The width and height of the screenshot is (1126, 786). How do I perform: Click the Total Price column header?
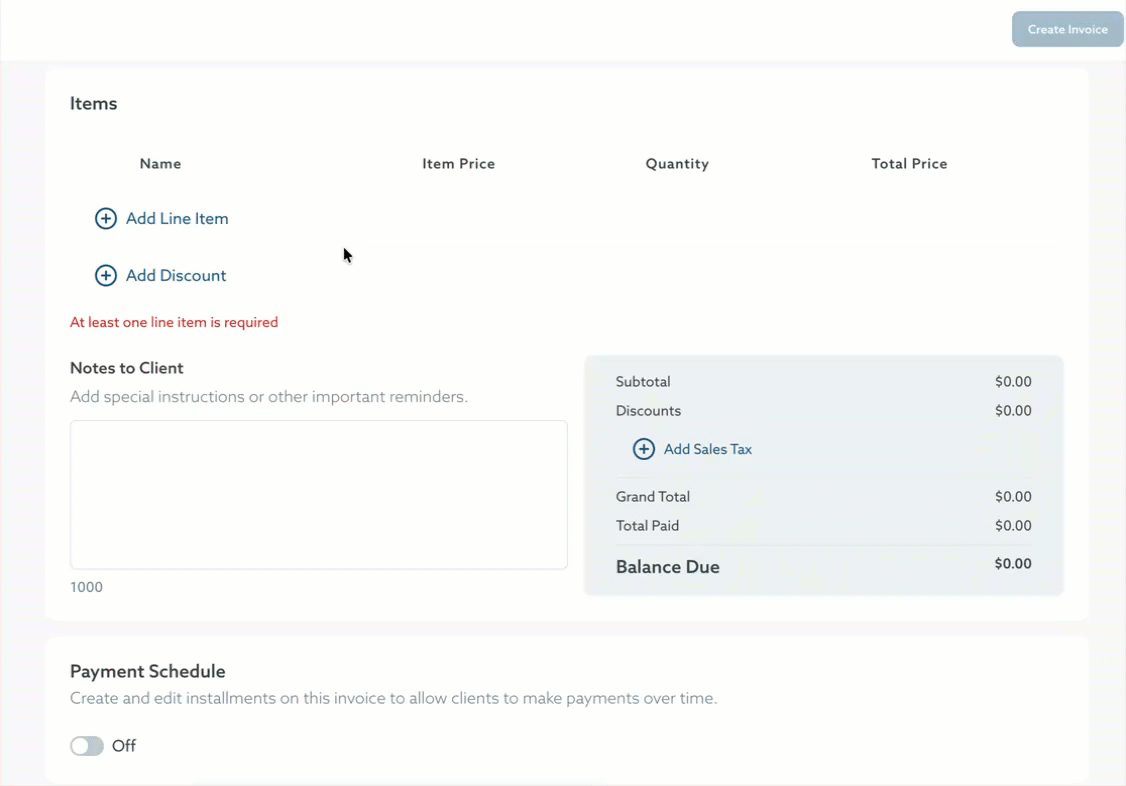[909, 163]
